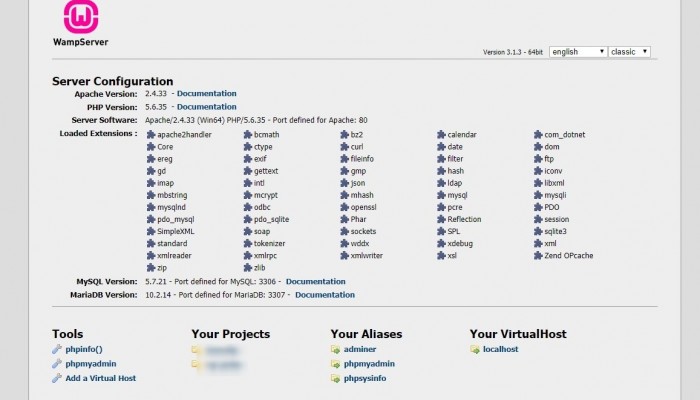Open the phpinfo() tool link
700x400 pixels.
click(84, 350)
